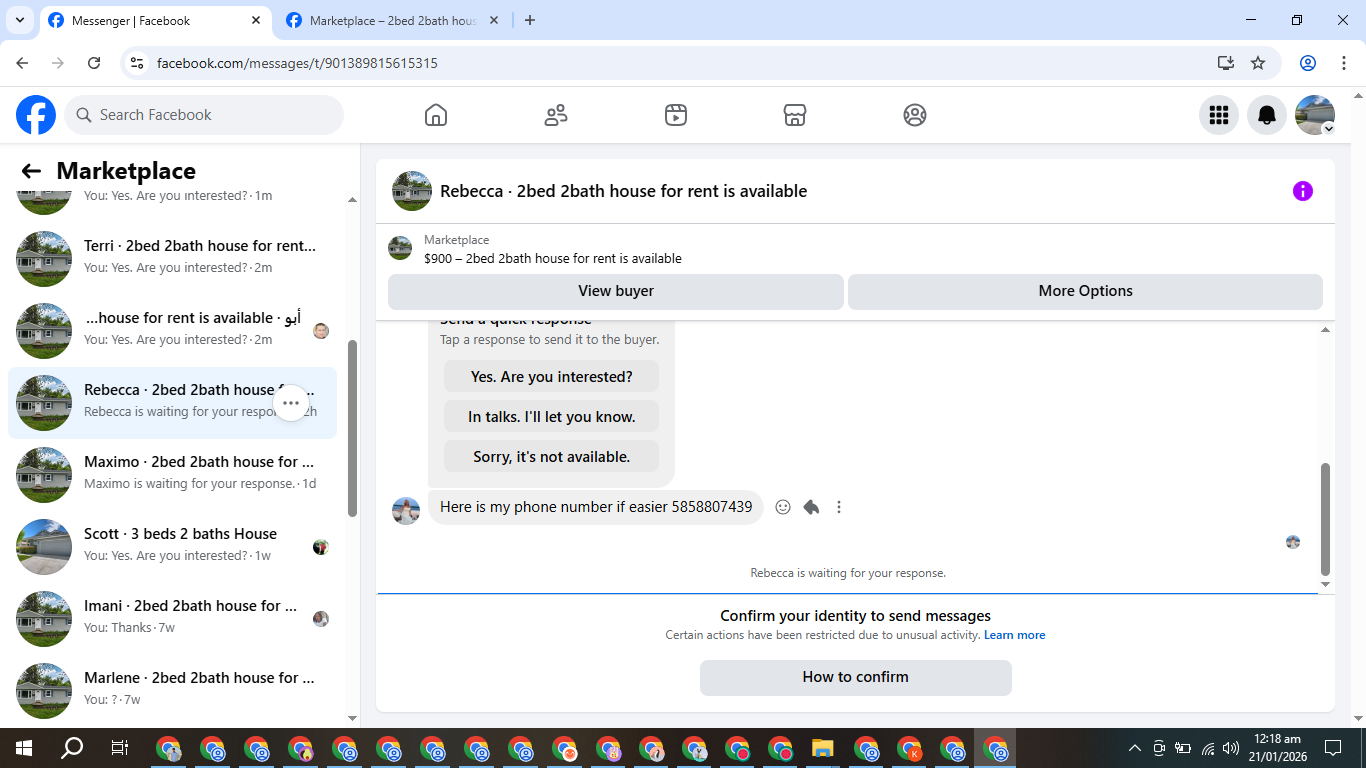Image resolution: width=1366 pixels, height=768 pixels.
Task: Go to the Friends icon in top navigation
Action: [x=556, y=115]
